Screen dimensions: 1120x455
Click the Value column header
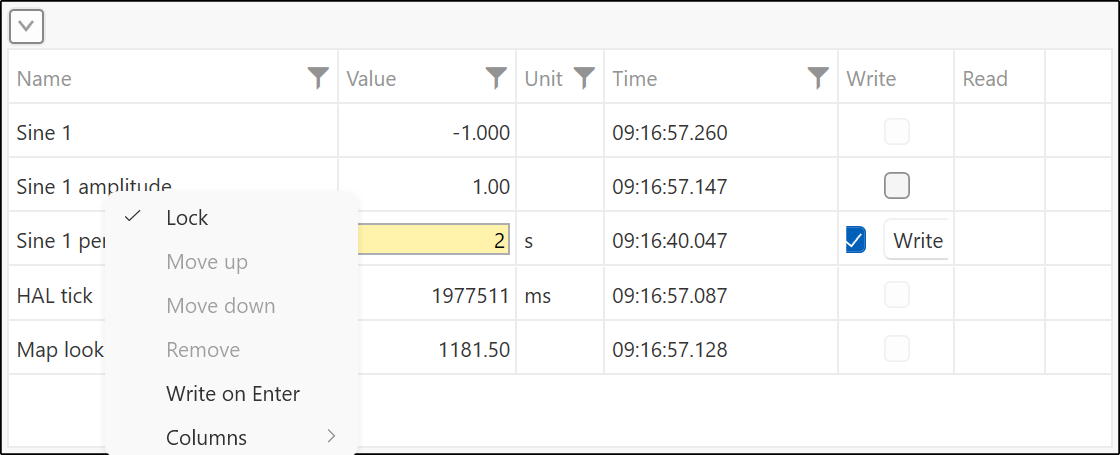click(x=427, y=77)
